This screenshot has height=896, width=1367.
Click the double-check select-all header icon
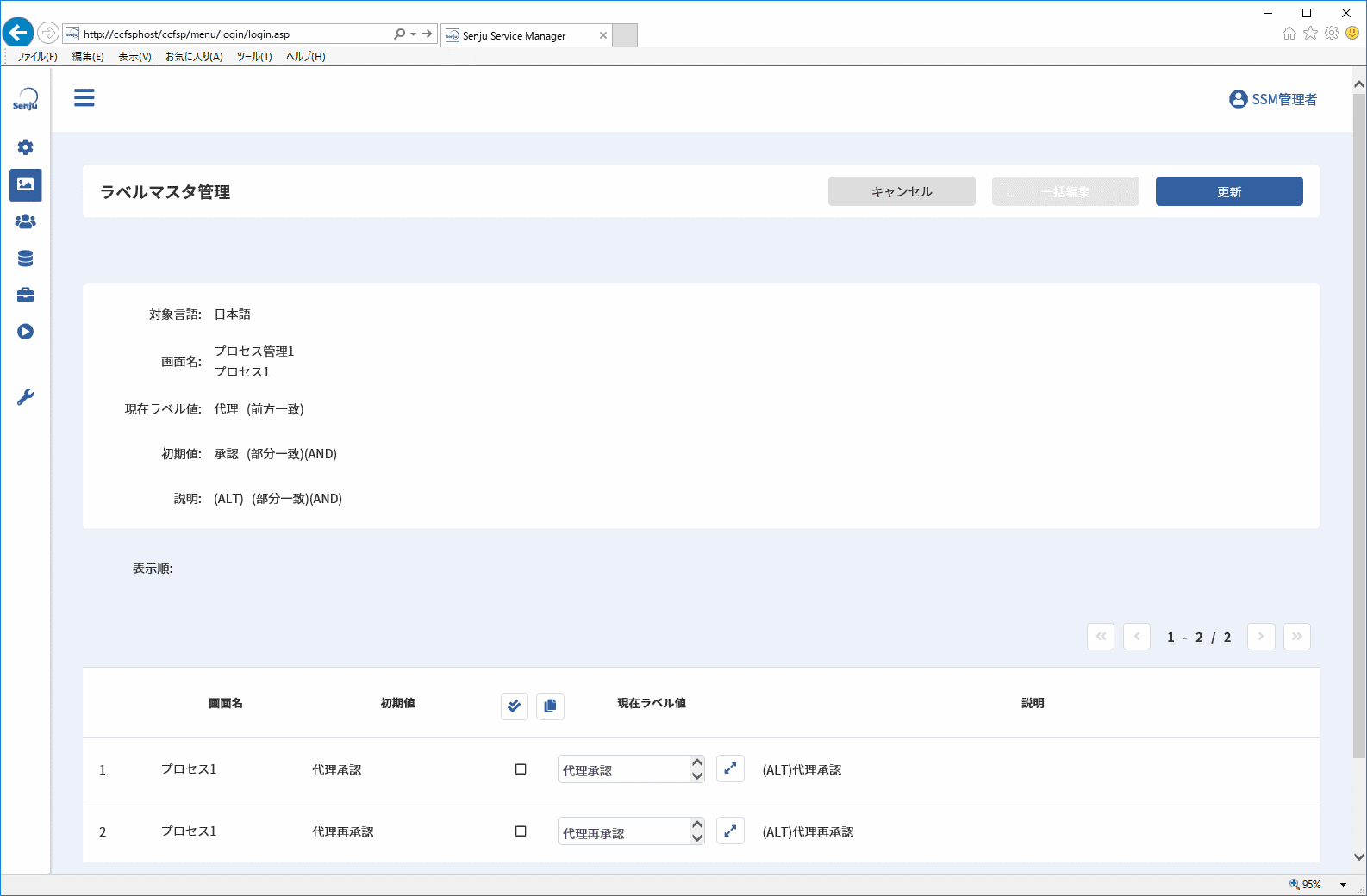[515, 706]
